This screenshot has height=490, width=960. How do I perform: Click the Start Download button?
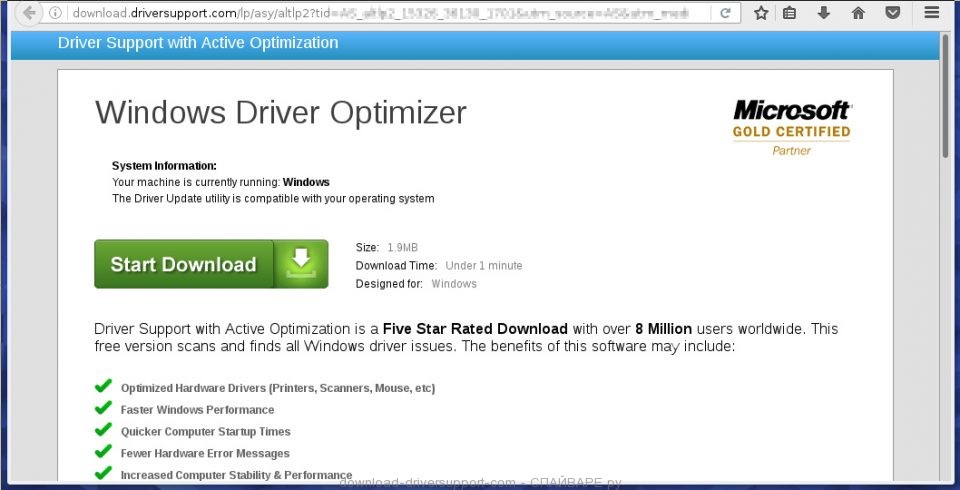(x=183, y=264)
